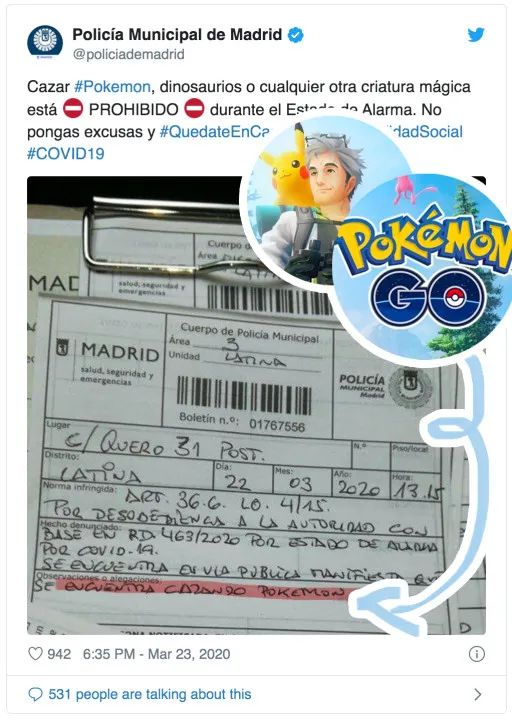
Task: Click the Twitter bird logo
Action: point(476,35)
